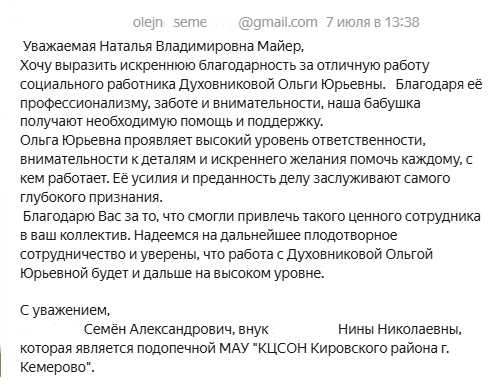
Task: Click the phrase 'внимательности к деталям'
Action: point(108,160)
